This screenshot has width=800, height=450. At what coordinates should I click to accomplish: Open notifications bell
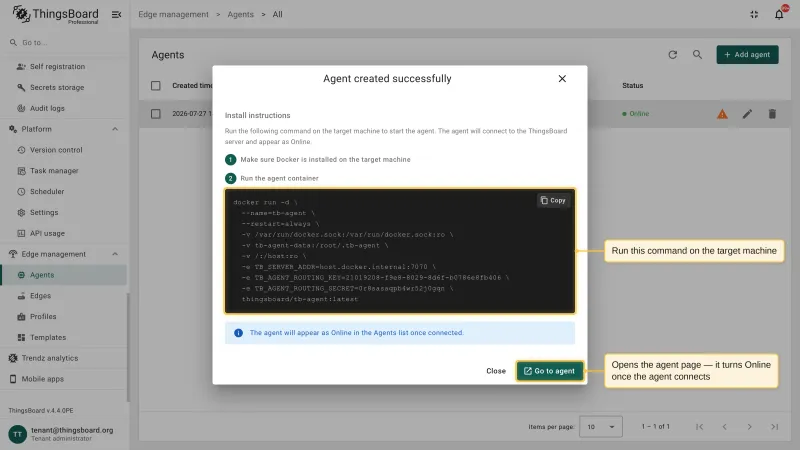779,14
